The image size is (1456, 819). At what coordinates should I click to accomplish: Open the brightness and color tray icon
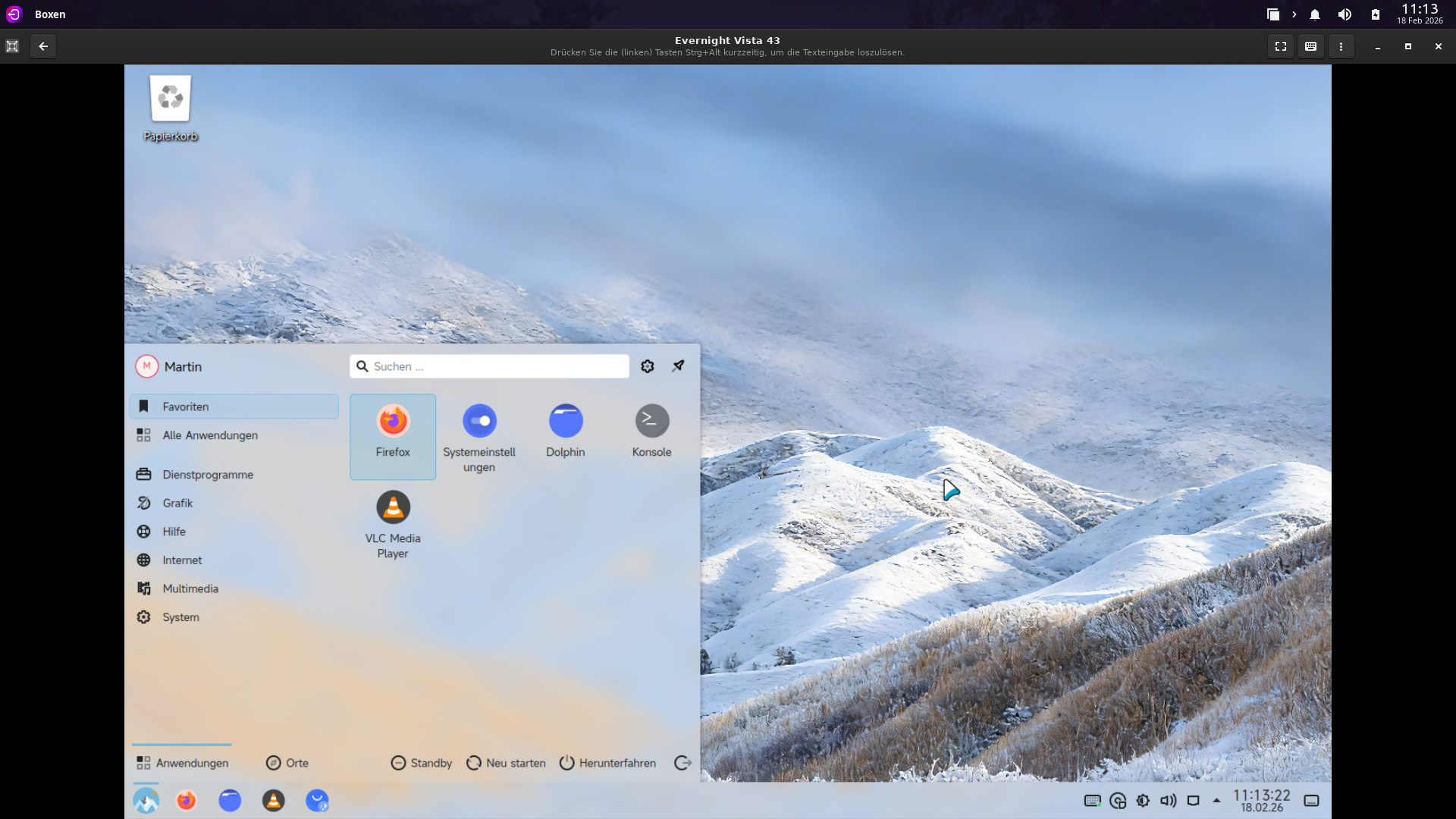click(x=1143, y=801)
